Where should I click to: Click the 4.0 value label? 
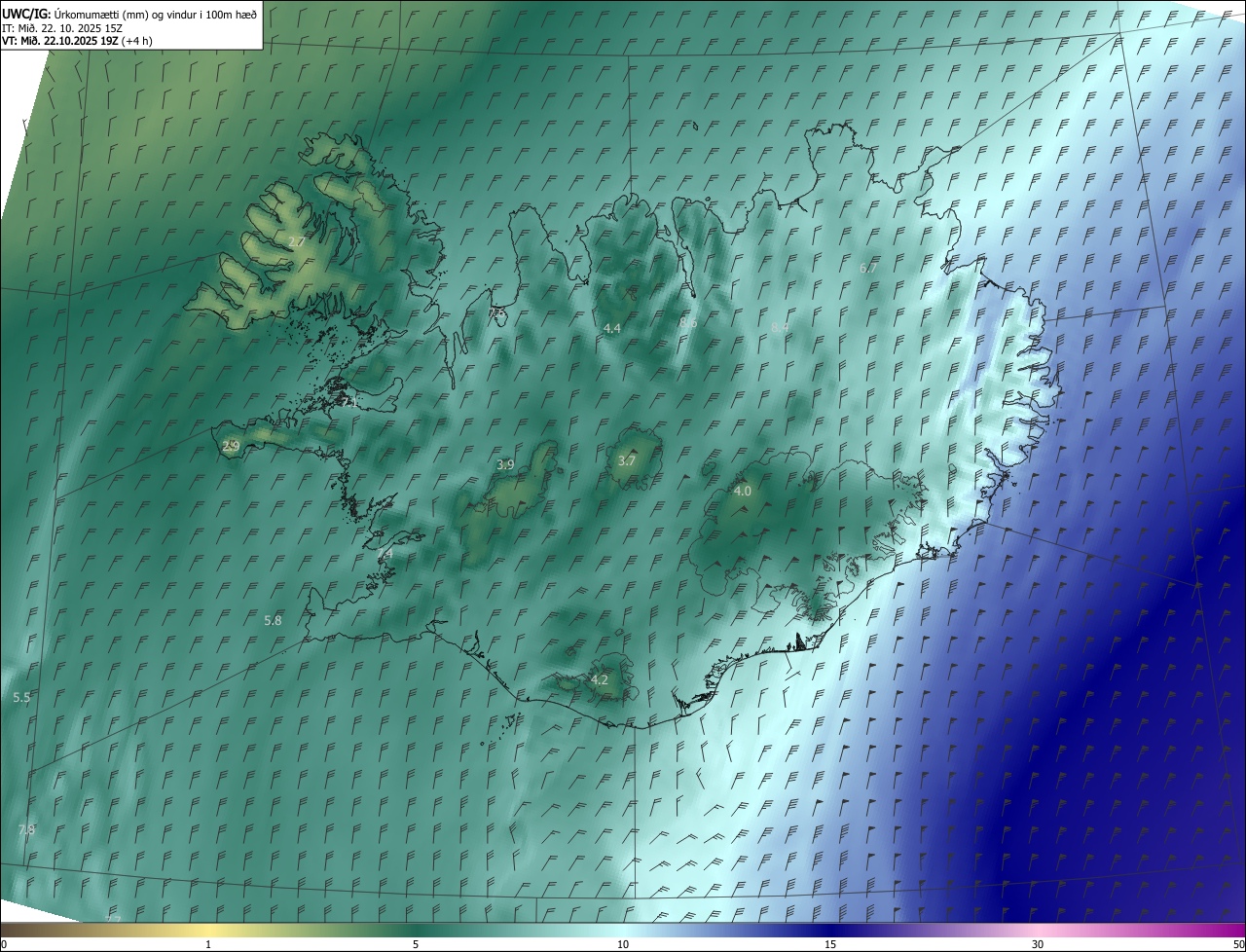click(743, 492)
